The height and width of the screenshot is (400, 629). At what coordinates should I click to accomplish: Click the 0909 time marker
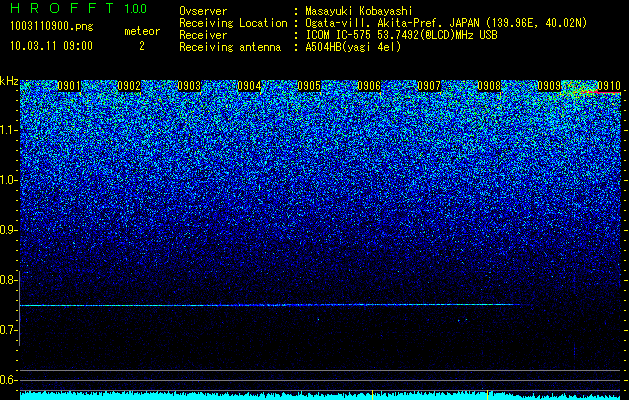[549, 86]
